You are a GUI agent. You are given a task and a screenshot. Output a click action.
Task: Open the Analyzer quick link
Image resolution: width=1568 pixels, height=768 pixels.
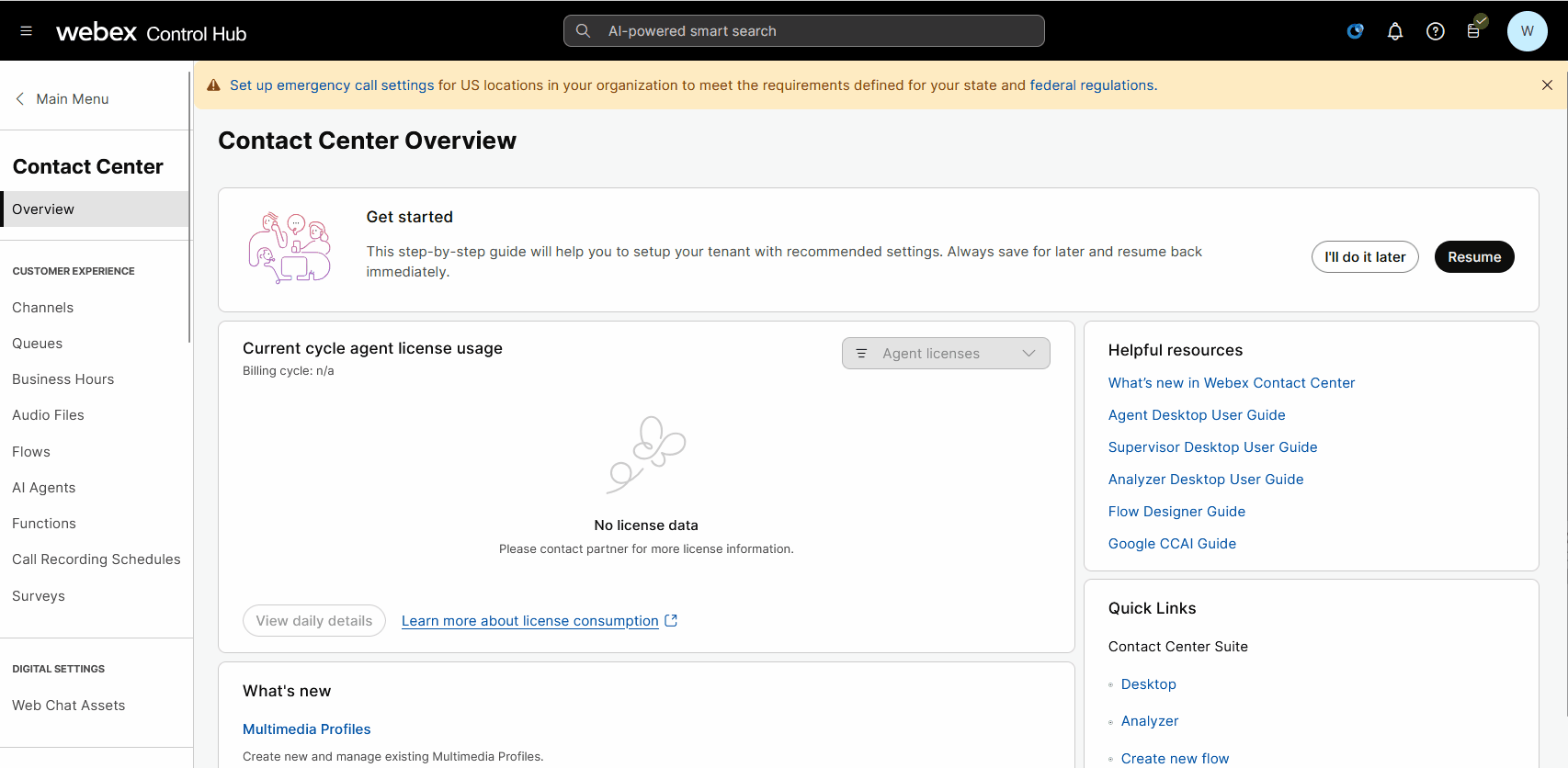(x=1149, y=721)
